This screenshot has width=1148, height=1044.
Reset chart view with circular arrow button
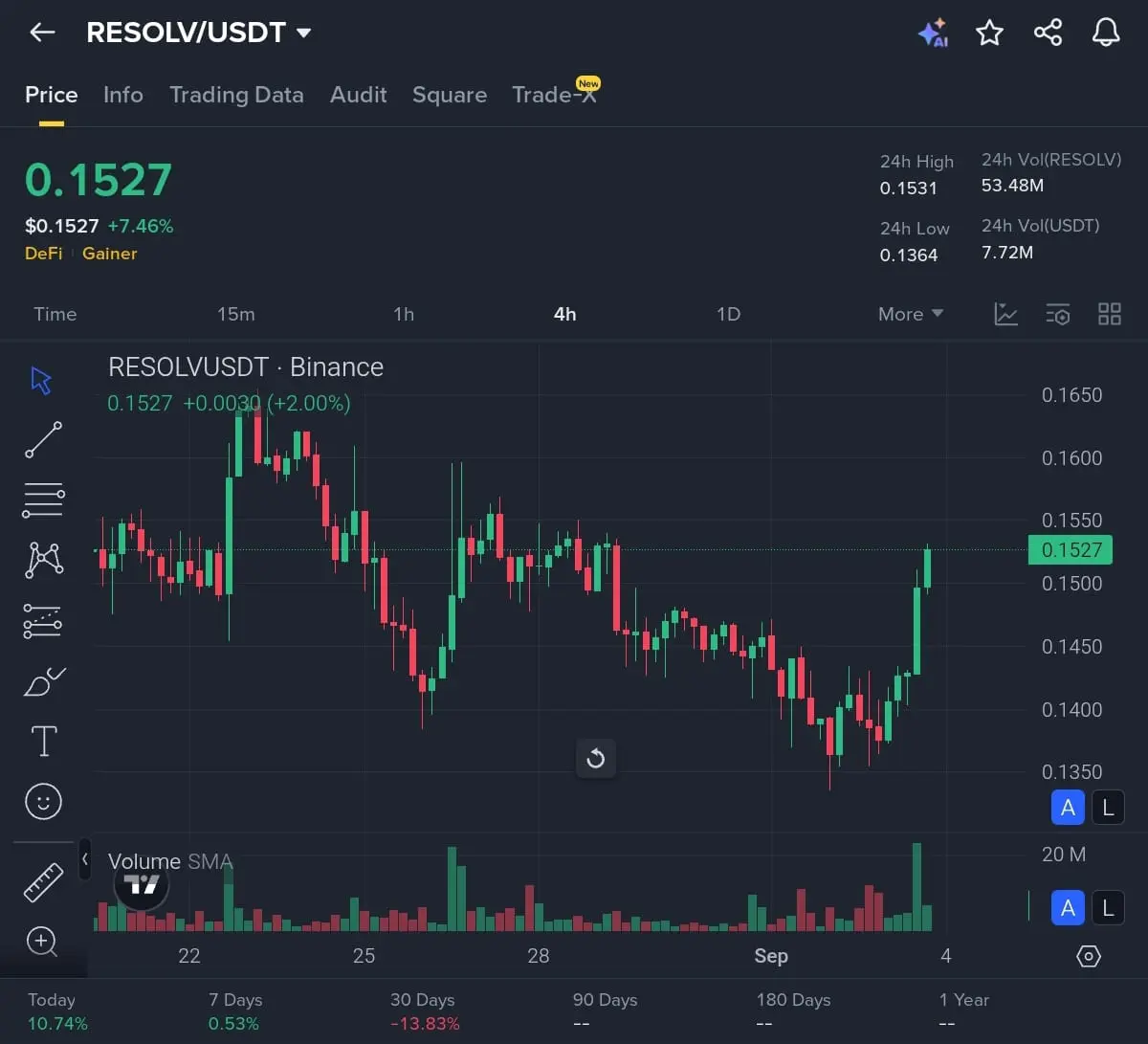595,759
